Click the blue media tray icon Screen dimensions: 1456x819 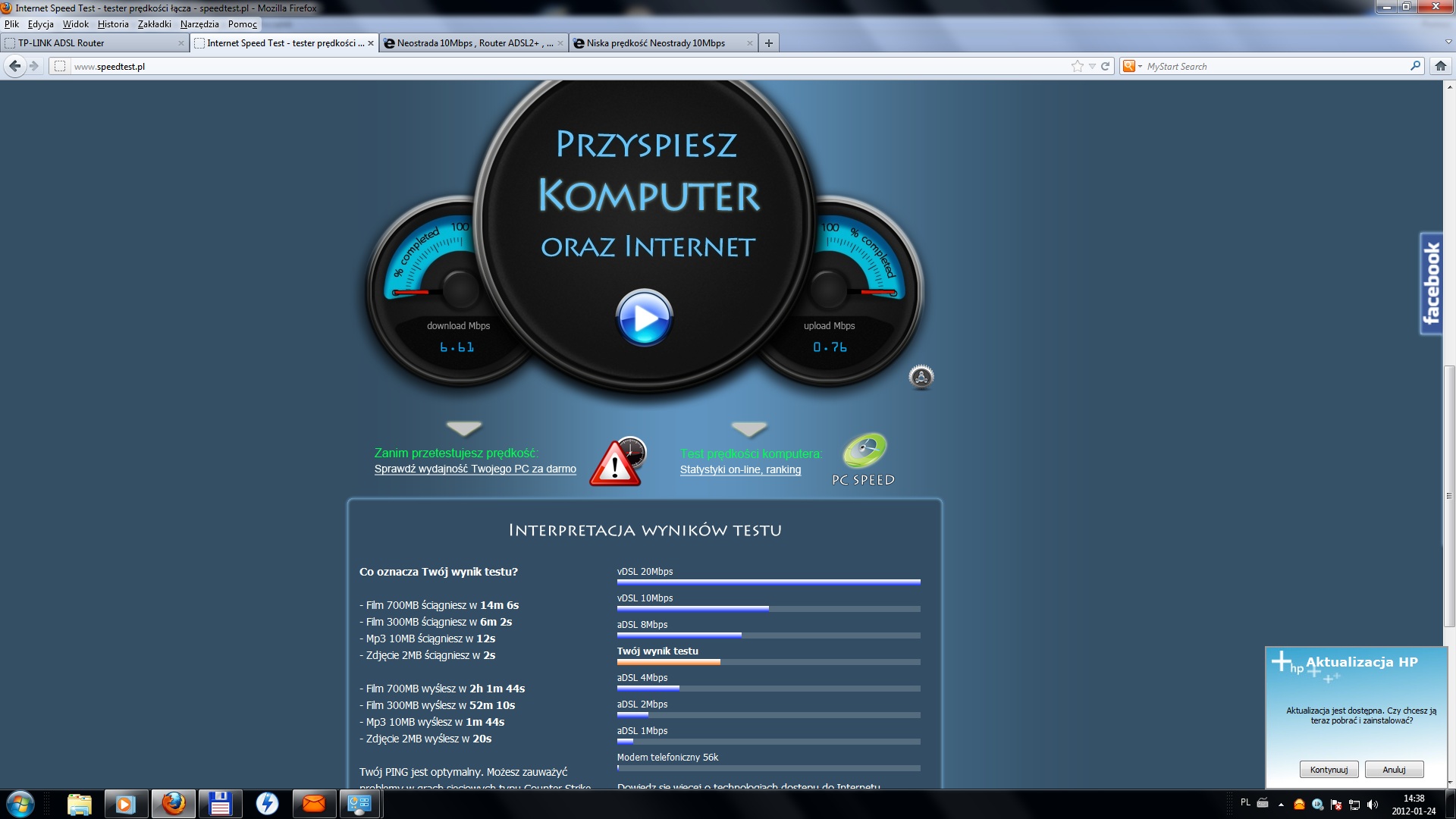[x=1317, y=805]
